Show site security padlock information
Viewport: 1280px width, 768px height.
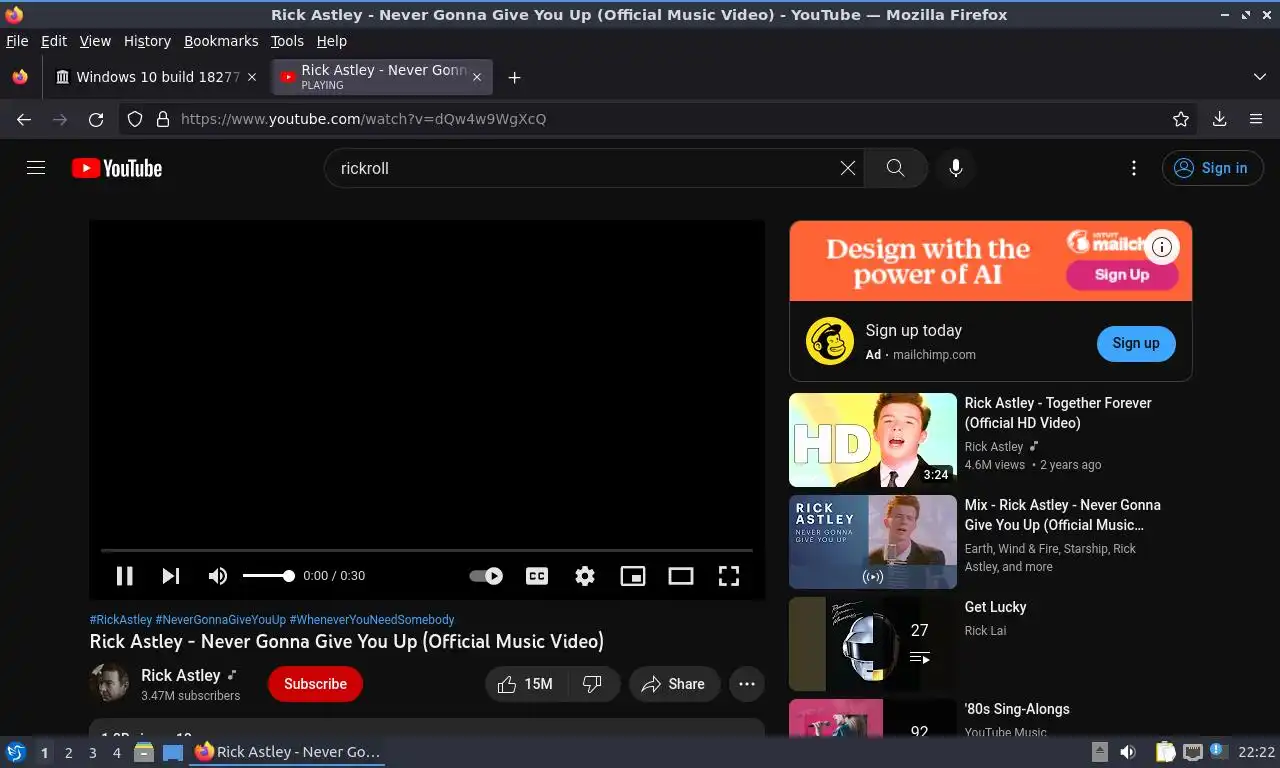click(163, 119)
